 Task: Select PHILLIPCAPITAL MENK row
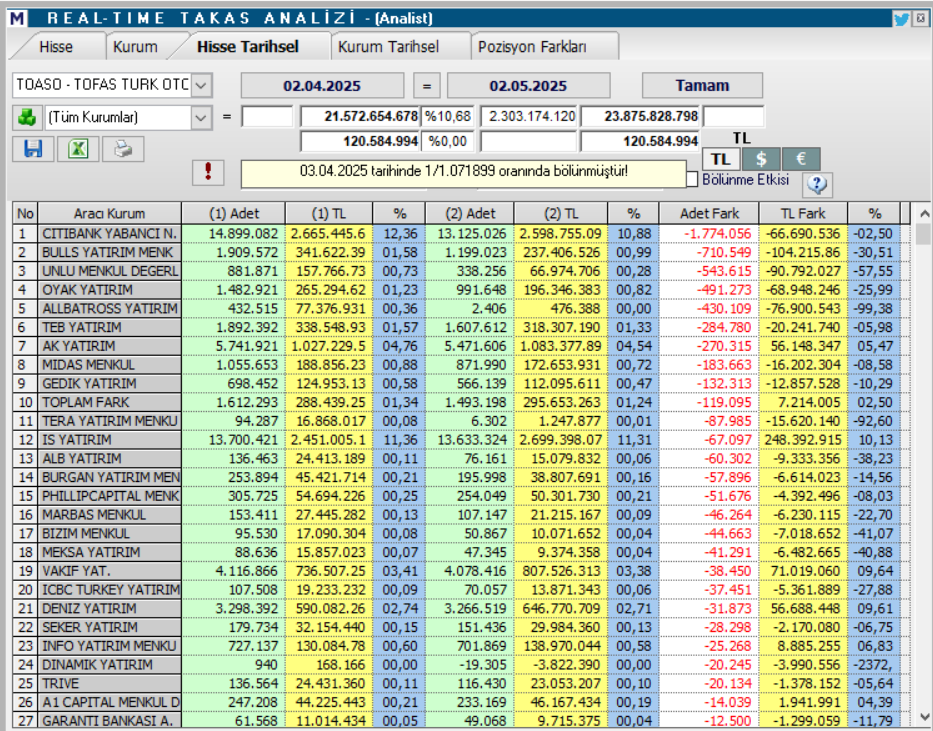(x=462, y=496)
